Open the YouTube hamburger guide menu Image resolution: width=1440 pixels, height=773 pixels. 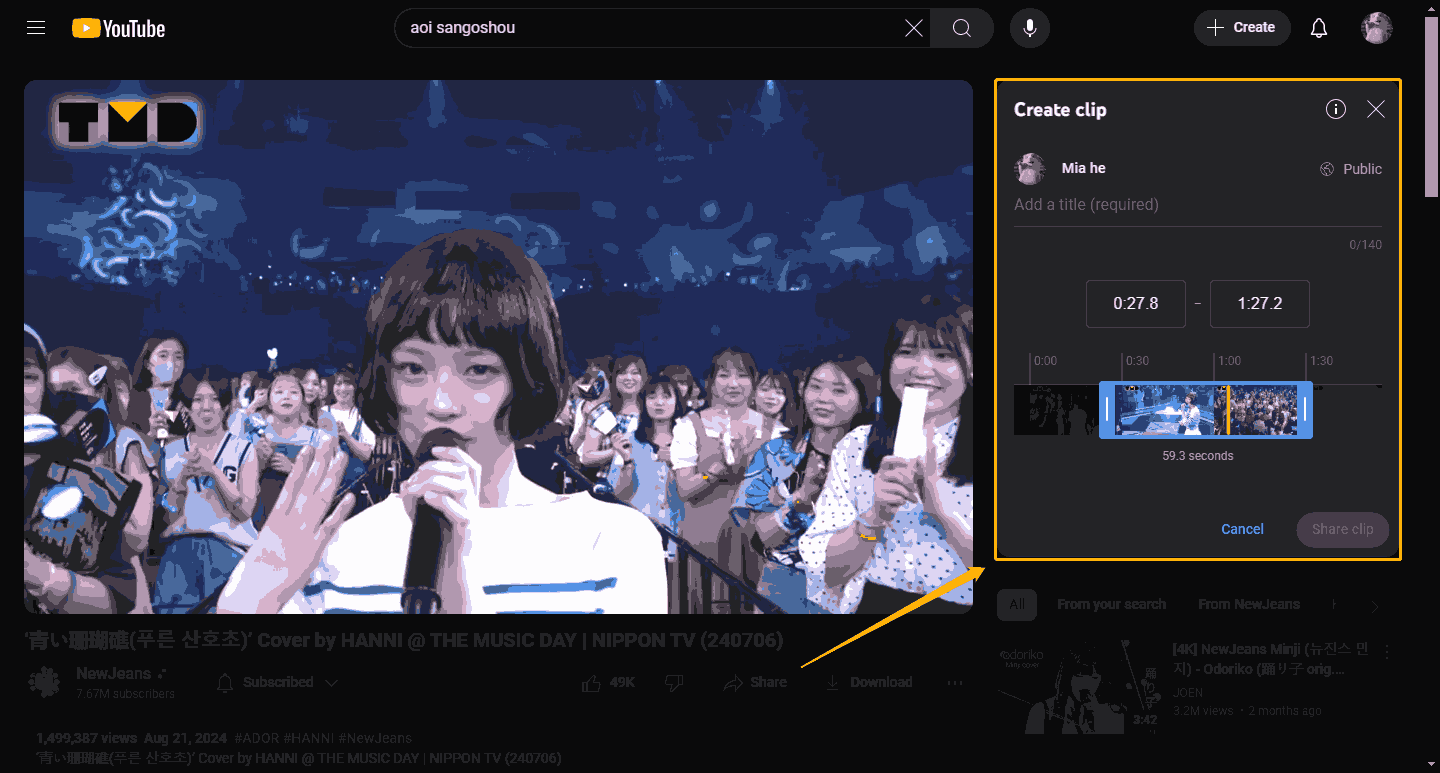(36, 28)
